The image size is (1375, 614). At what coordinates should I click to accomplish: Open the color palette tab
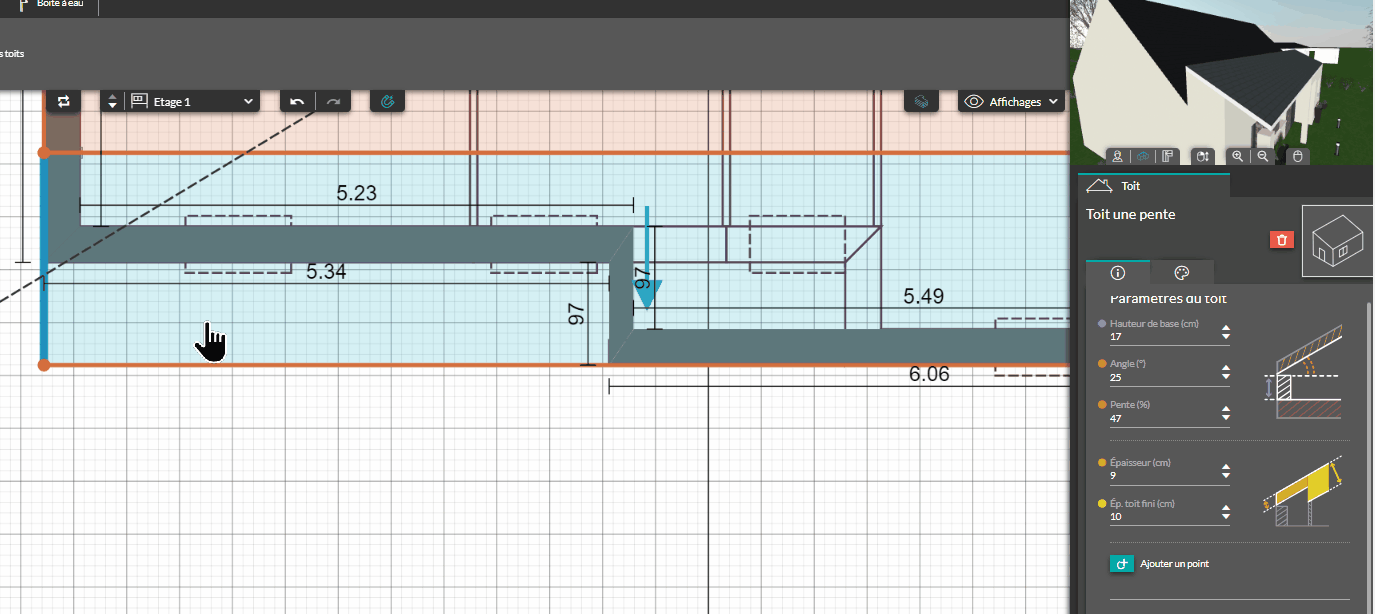coord(1180,272)
